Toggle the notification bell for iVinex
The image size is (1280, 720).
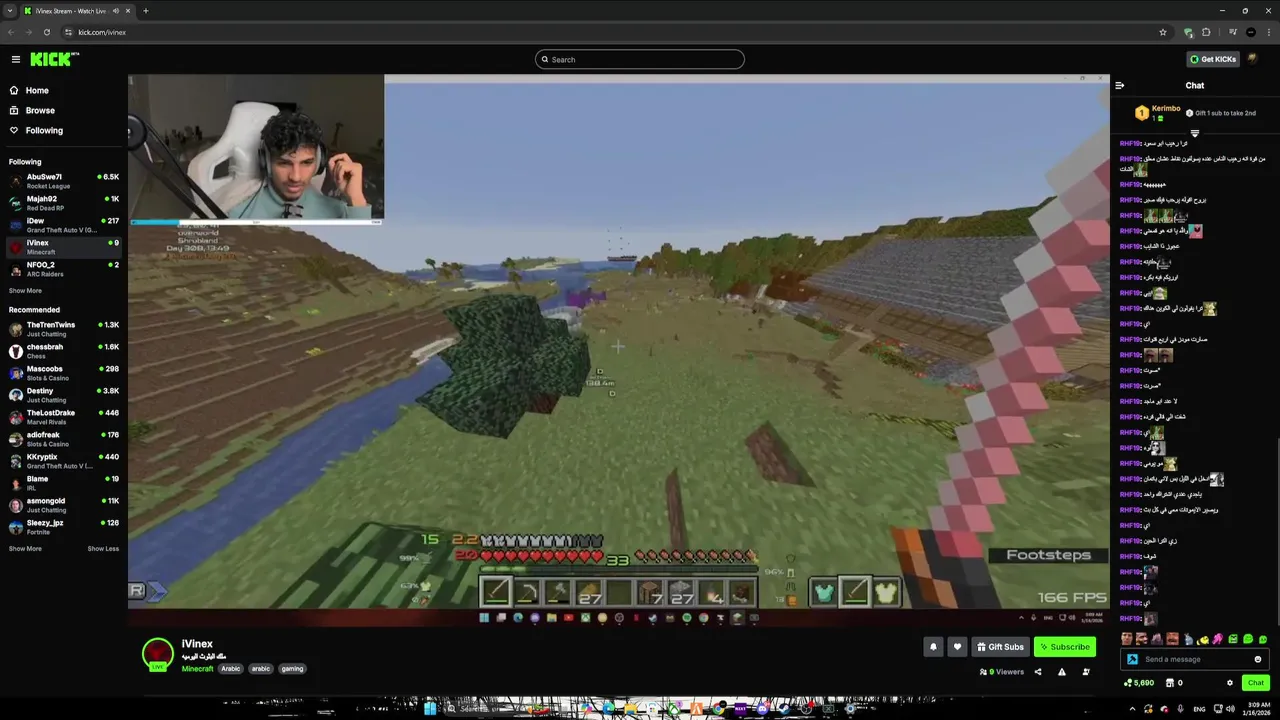pos(933,647)
